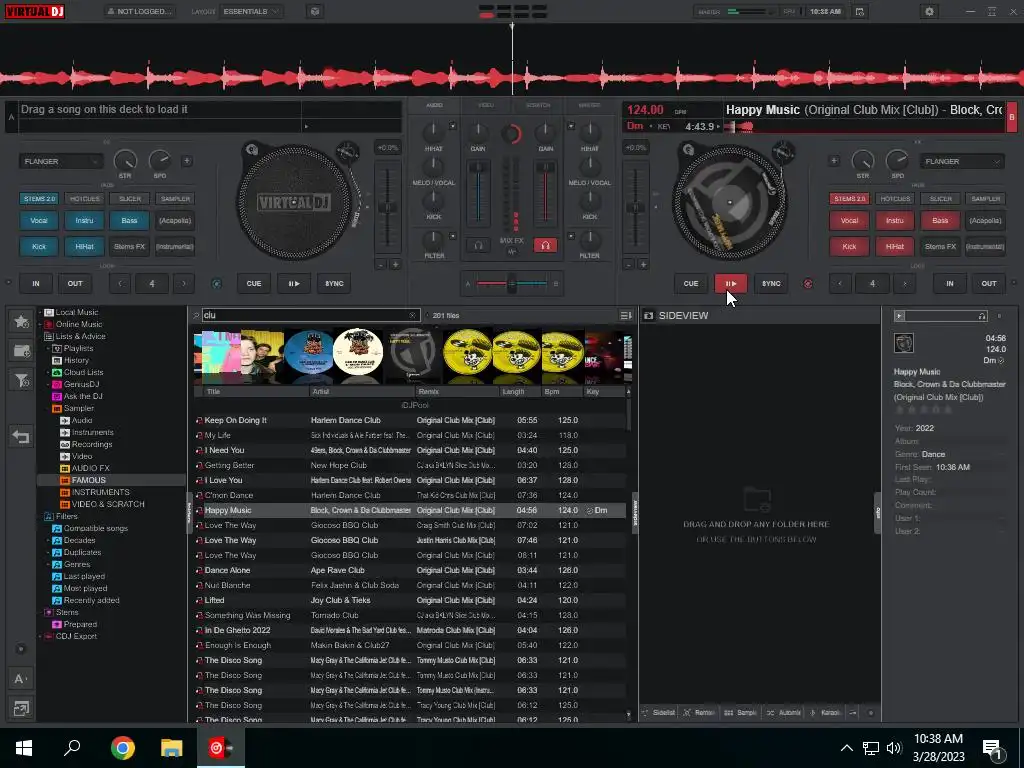Click prelisten headphones icon in info panel
The width and height of the screenshot is (1024, 768).
(x=982, y=316)
